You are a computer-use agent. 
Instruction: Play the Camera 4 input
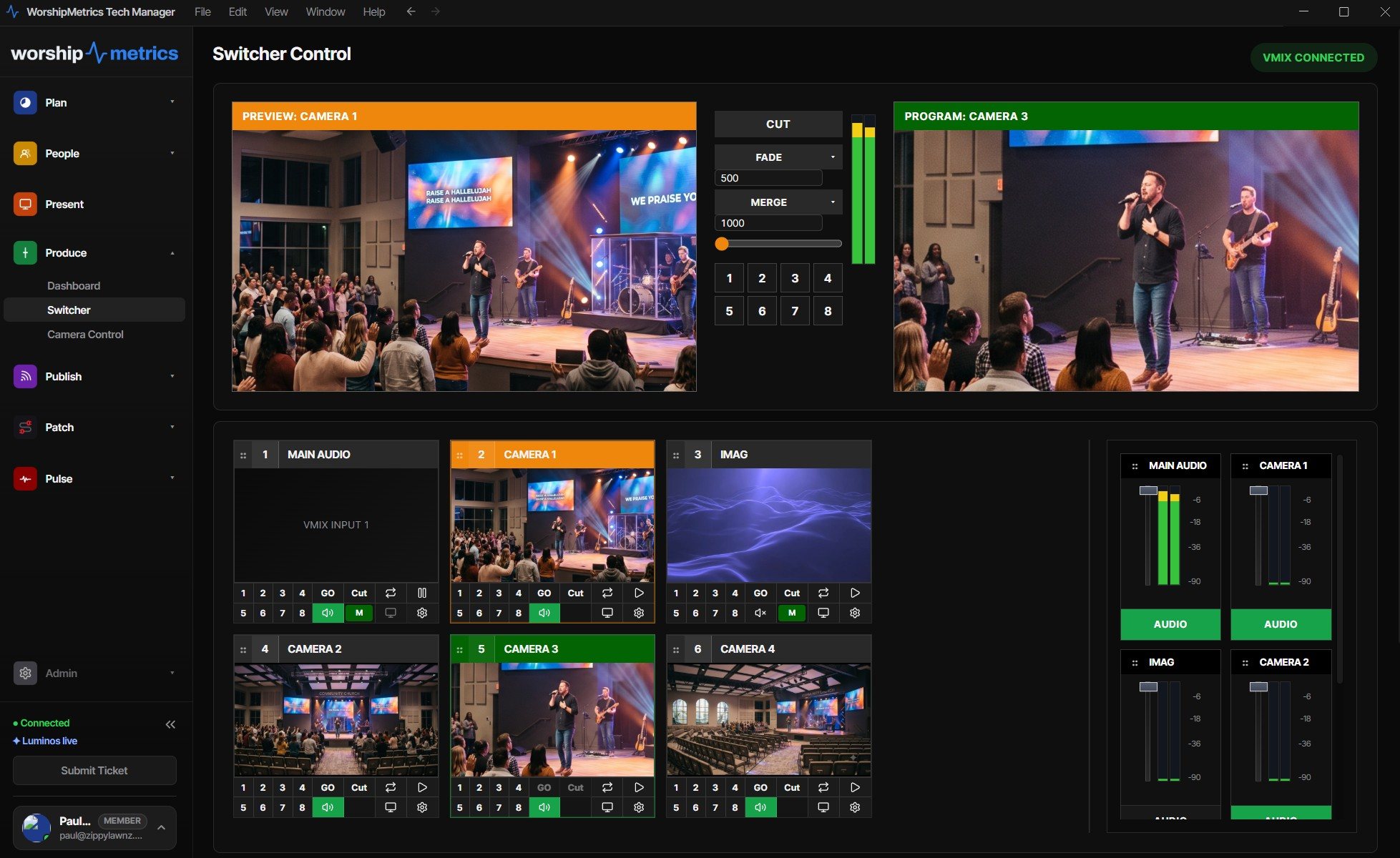pos(855,787)
